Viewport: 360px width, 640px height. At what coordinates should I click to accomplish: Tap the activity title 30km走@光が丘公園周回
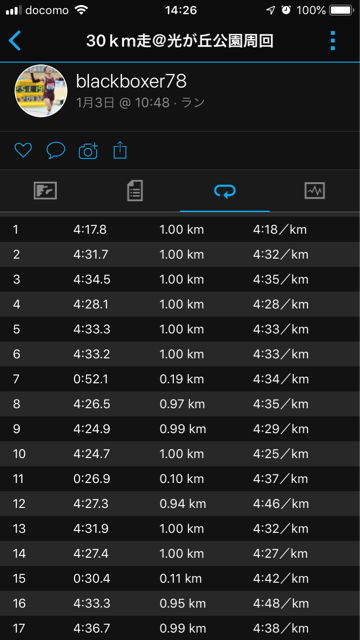pyautogui.click(x=180, y=41)
